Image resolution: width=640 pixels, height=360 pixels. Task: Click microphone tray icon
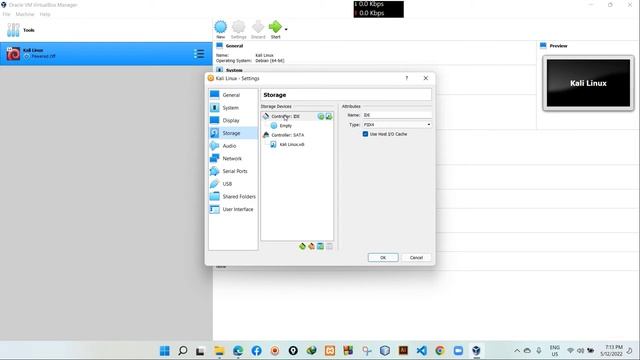(539, 351)
